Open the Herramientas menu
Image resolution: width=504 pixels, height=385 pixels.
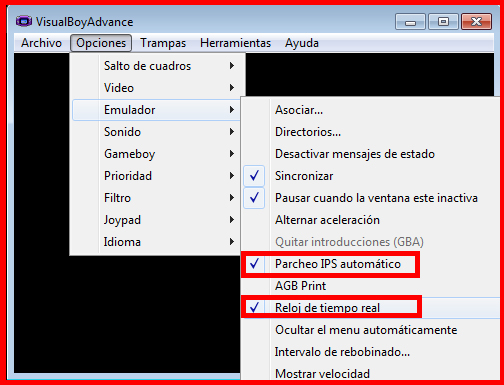click(x=235, y=43)
